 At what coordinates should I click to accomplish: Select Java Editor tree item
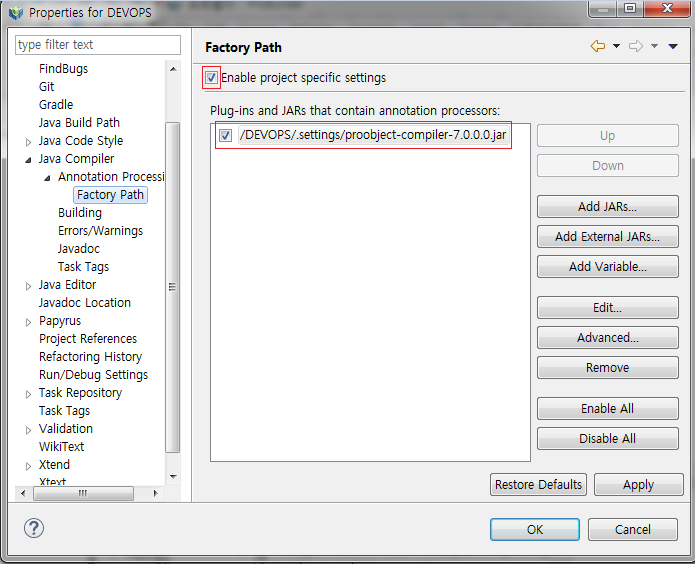(67, 285)
